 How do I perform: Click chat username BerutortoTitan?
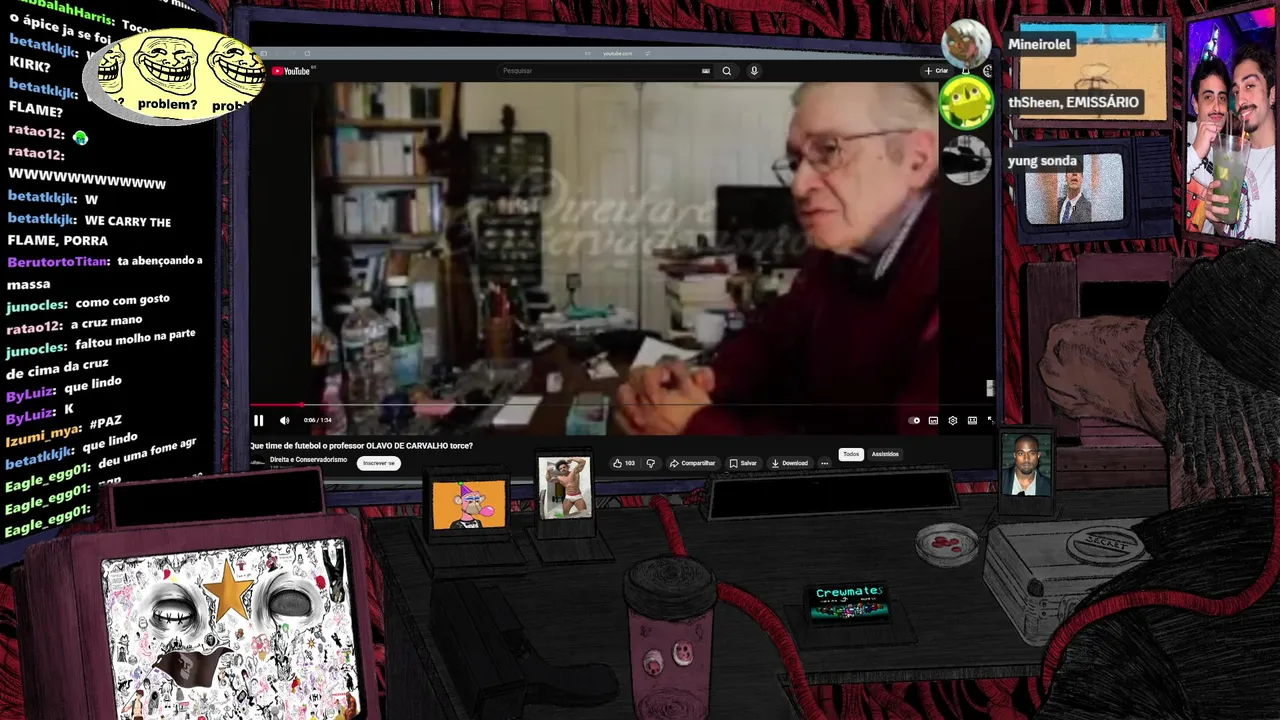pyautogui.click(x=59, y=263)
